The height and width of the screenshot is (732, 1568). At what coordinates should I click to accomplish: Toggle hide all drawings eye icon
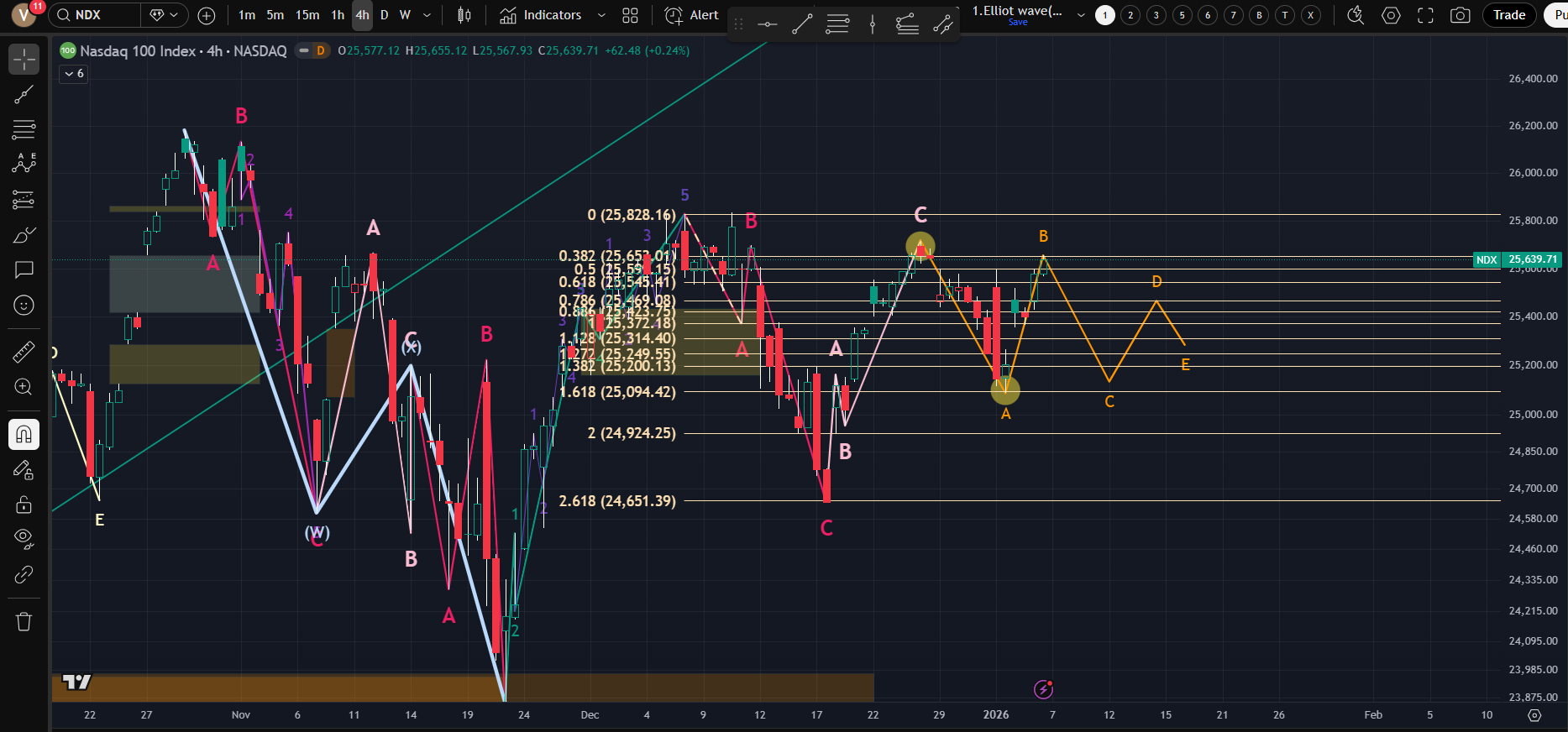[x=24, y=538]
